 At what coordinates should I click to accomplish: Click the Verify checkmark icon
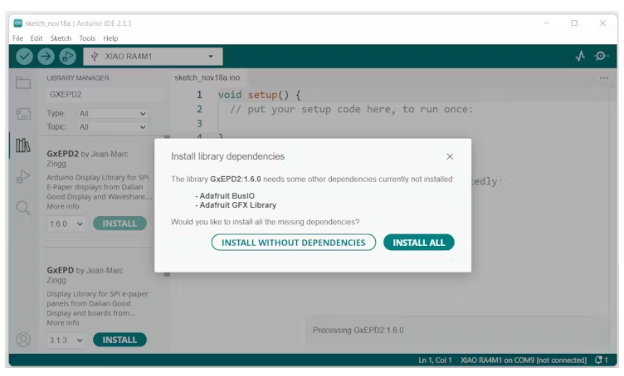tap(24, 56)
